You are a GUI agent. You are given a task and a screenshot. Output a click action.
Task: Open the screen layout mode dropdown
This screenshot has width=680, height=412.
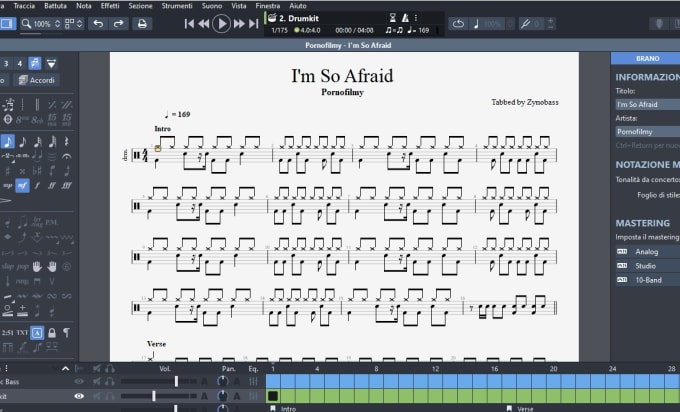(73, 24)
